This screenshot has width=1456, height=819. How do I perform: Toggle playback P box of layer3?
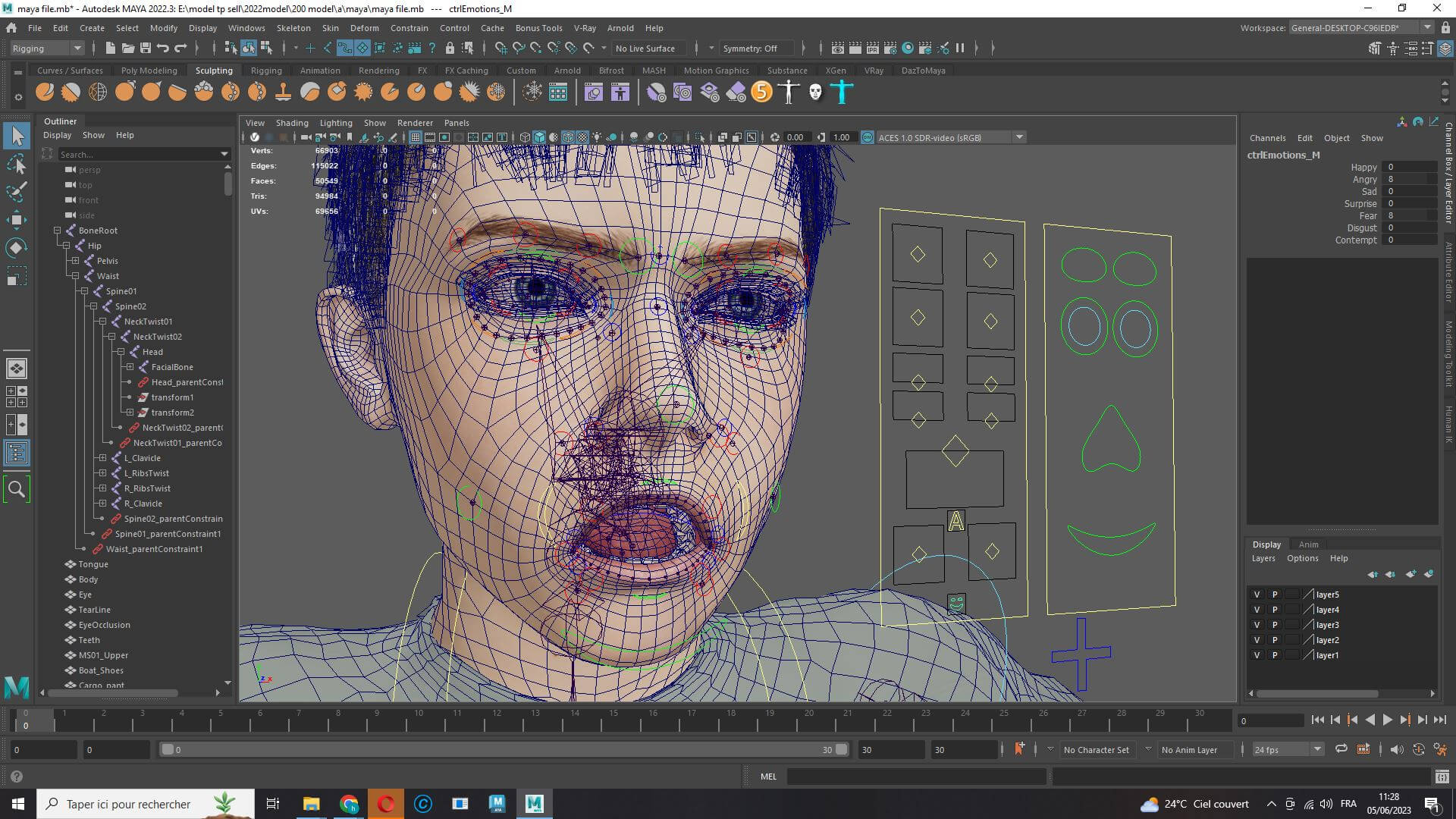coord(1275,625)
